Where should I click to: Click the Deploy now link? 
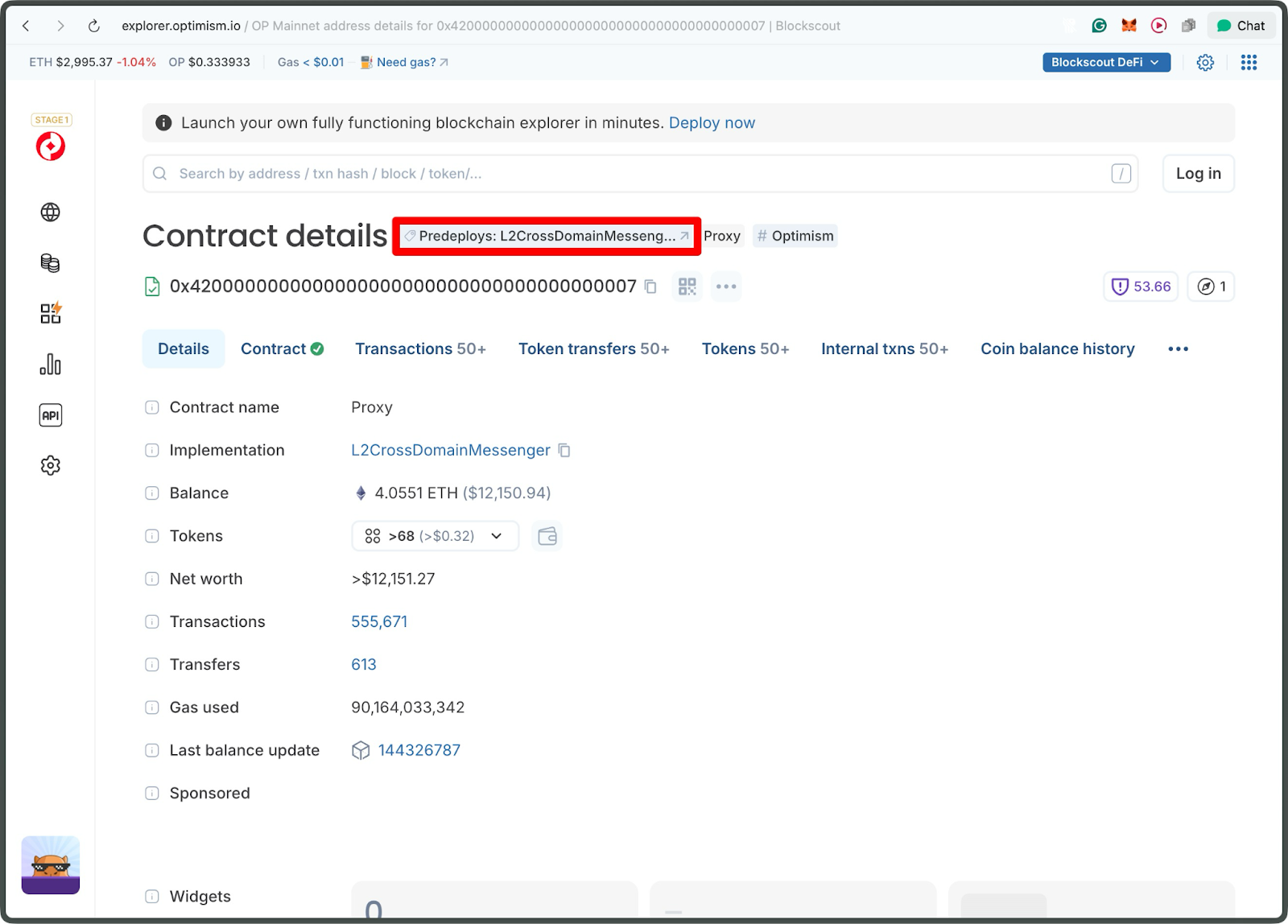(712, 122)
